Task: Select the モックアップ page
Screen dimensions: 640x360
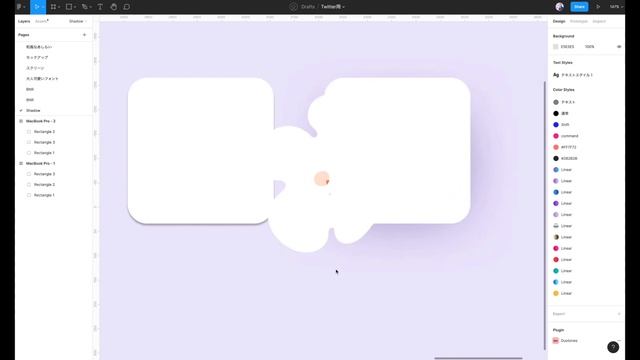Action: click(x=37, y=58)
